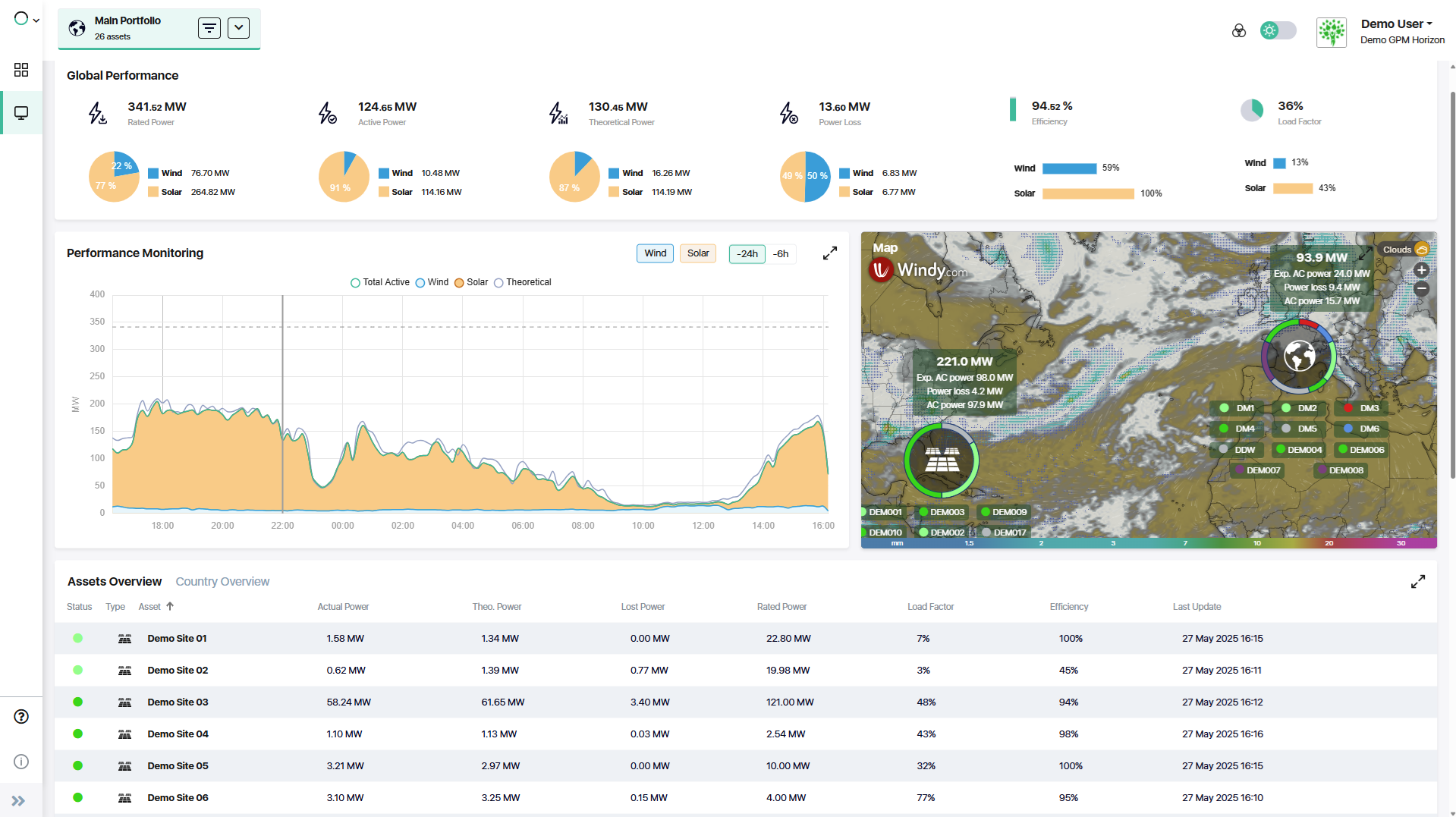
Task: Click the Rated Power lightning icon
Action: [x=97, y=112]
